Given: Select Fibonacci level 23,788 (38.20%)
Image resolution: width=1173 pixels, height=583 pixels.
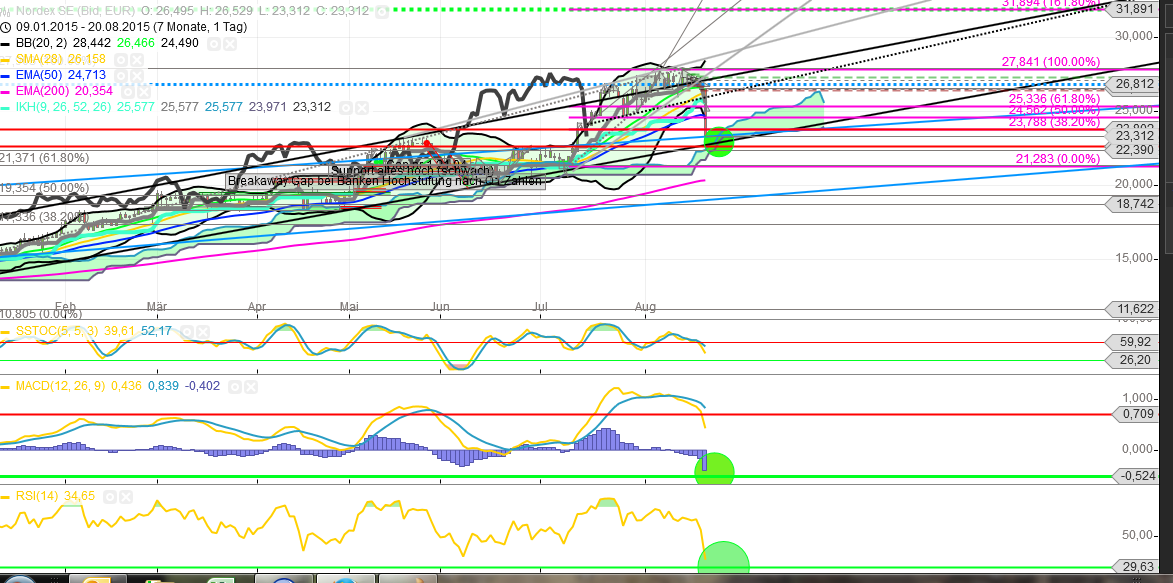Looking at the screenshot, I should coord(1055,122).
